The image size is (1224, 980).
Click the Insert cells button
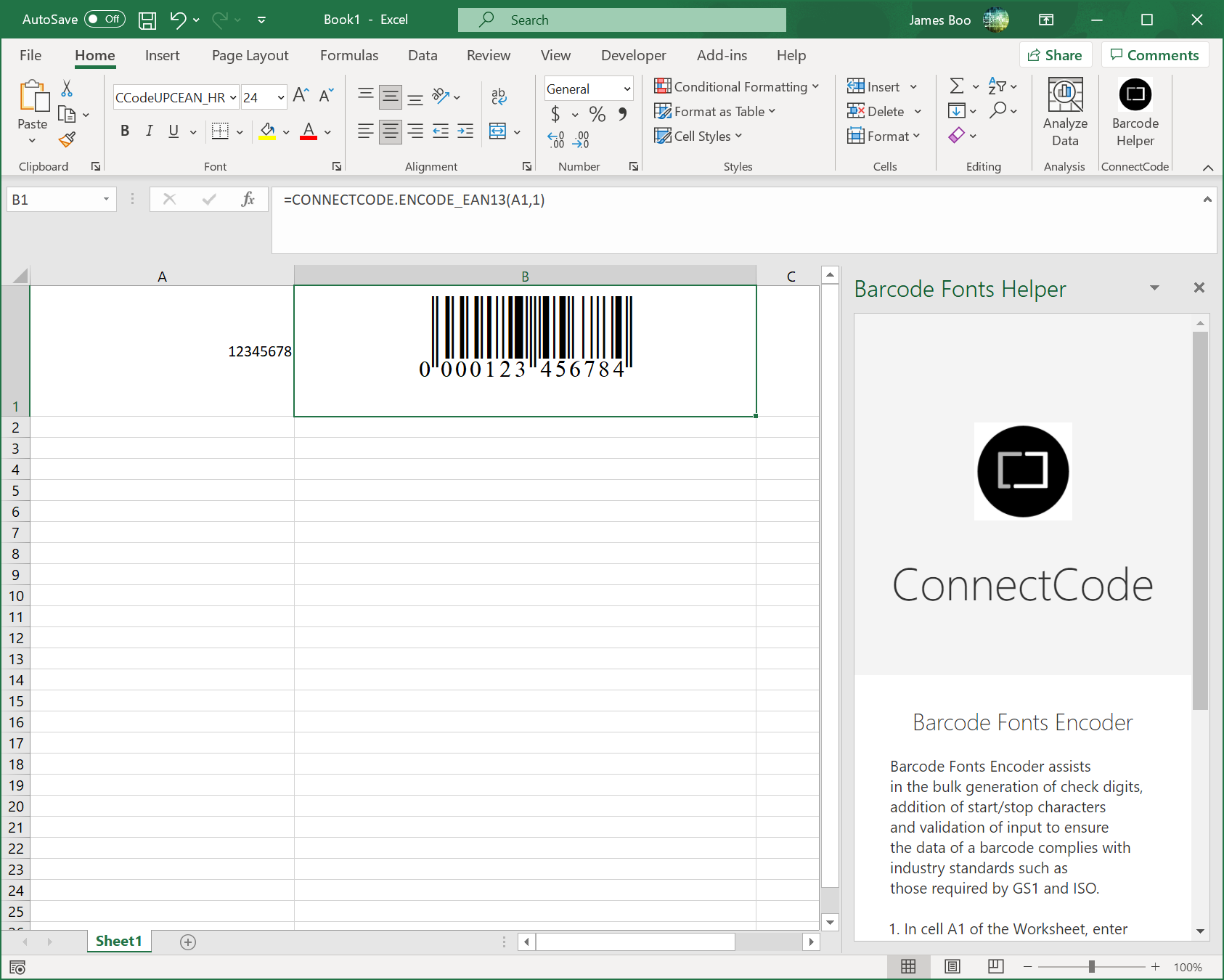tap(873, 86)
